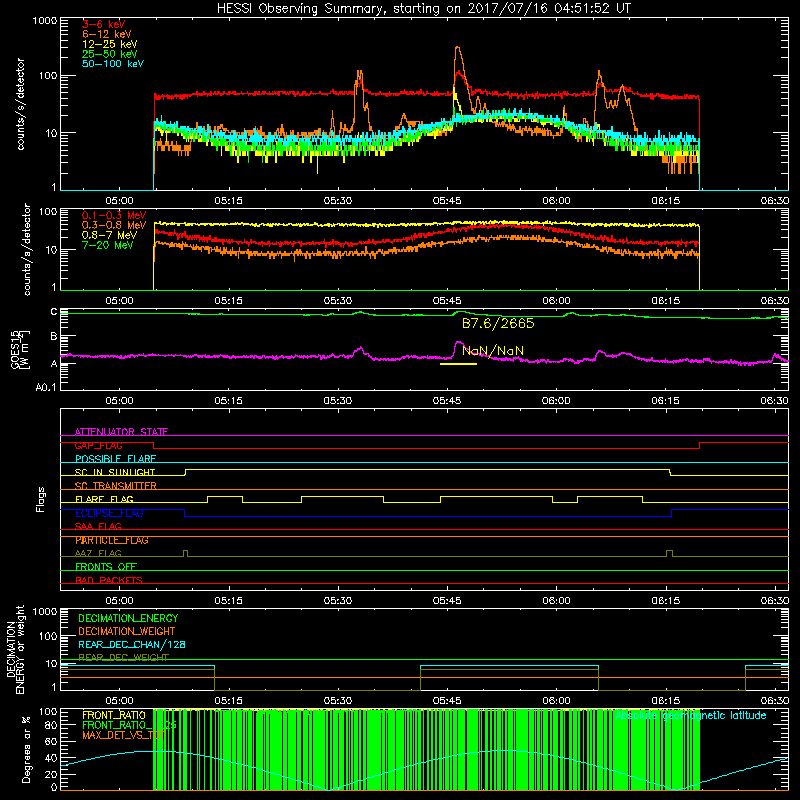800x800 pixels.
Task: Click the yellow FRONT_RATIO legend label
Action: click(x=114, y=715)
